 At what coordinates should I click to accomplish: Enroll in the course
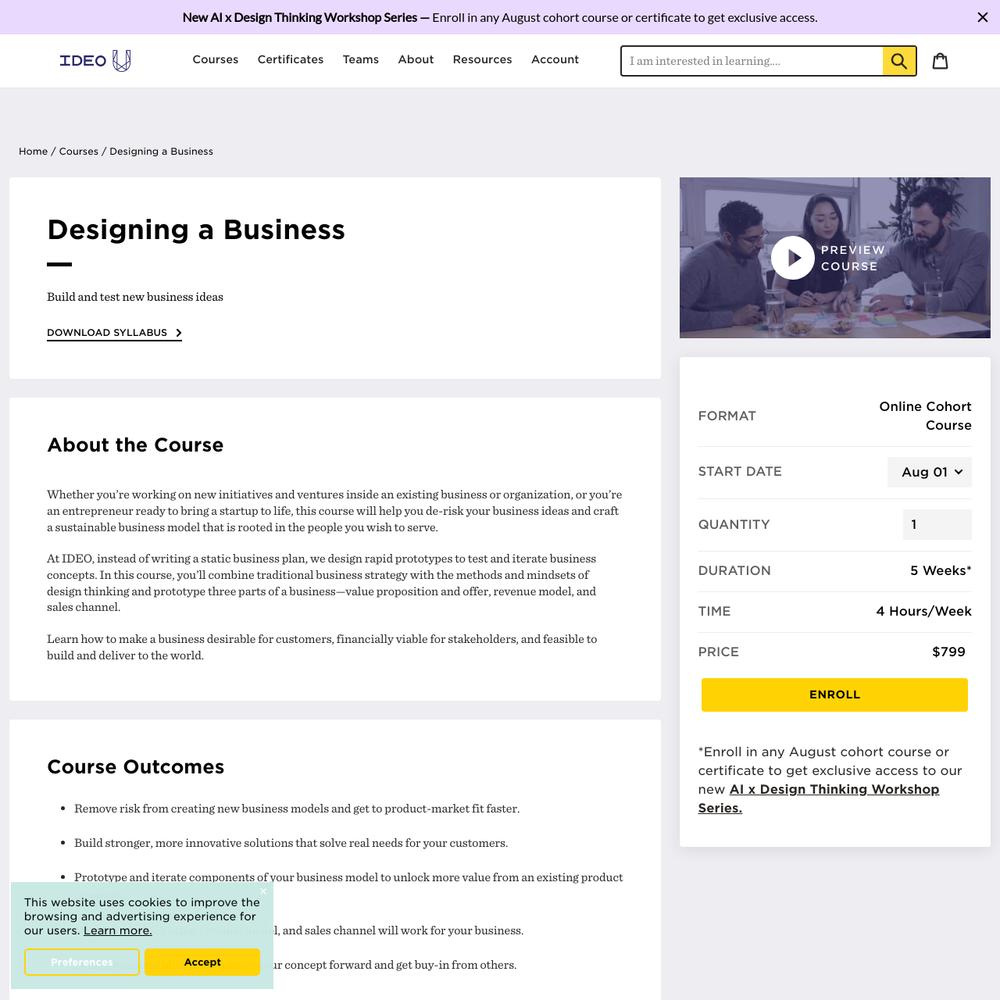[834, 695]
